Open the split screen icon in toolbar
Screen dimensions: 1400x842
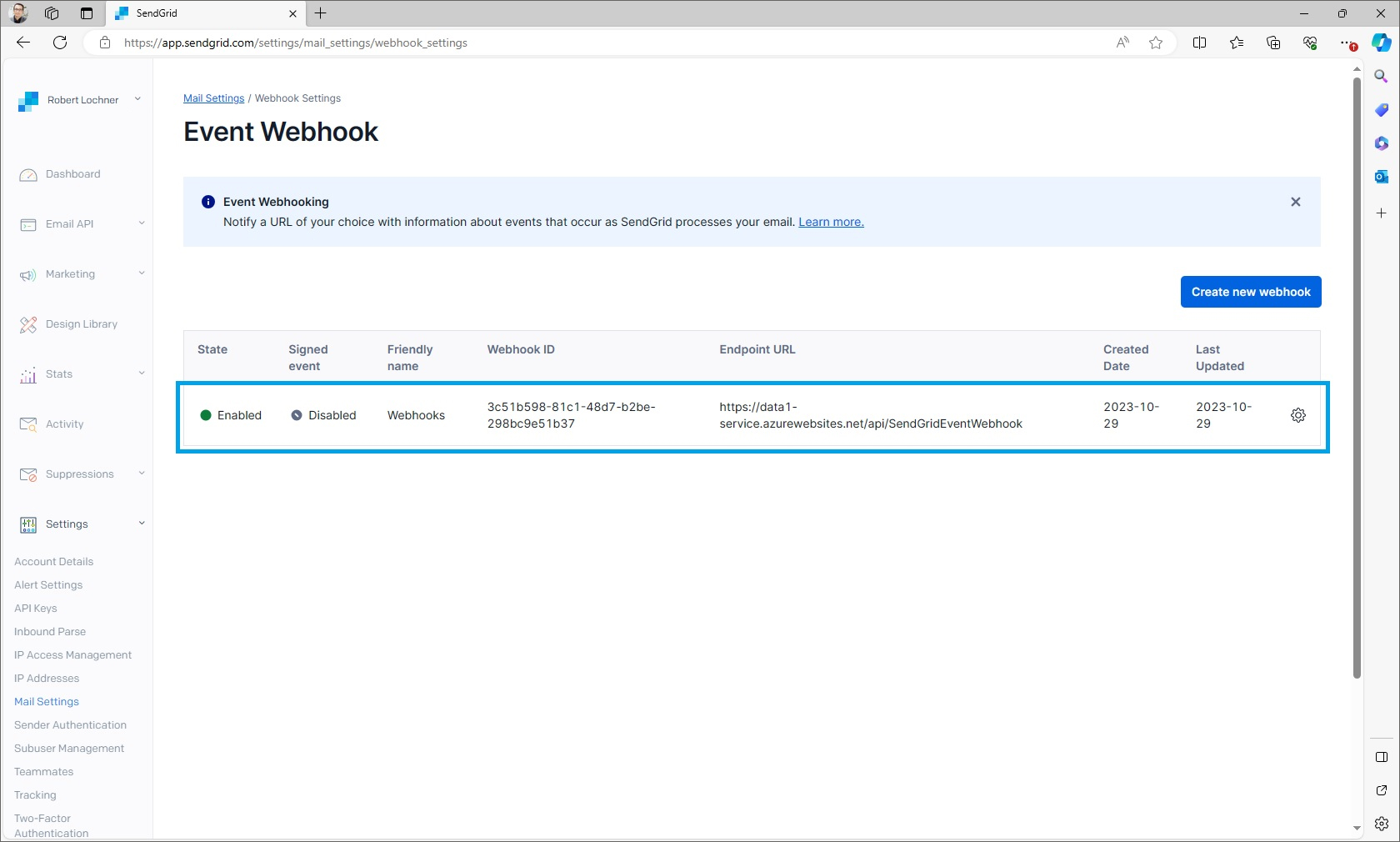pyautogui.click(x=1200, y=43)
